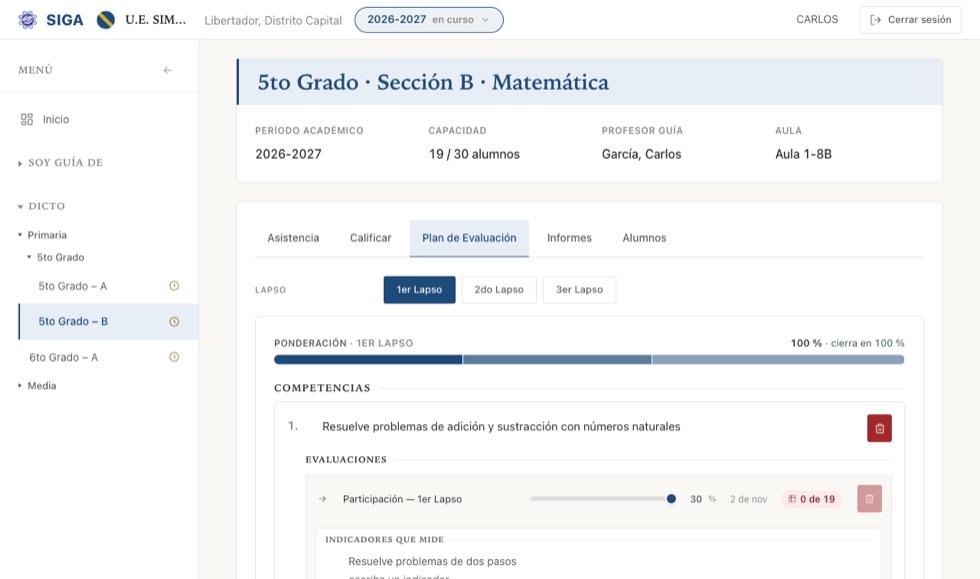Delete competencia 1 with red trash button

(x=879, y=428)
